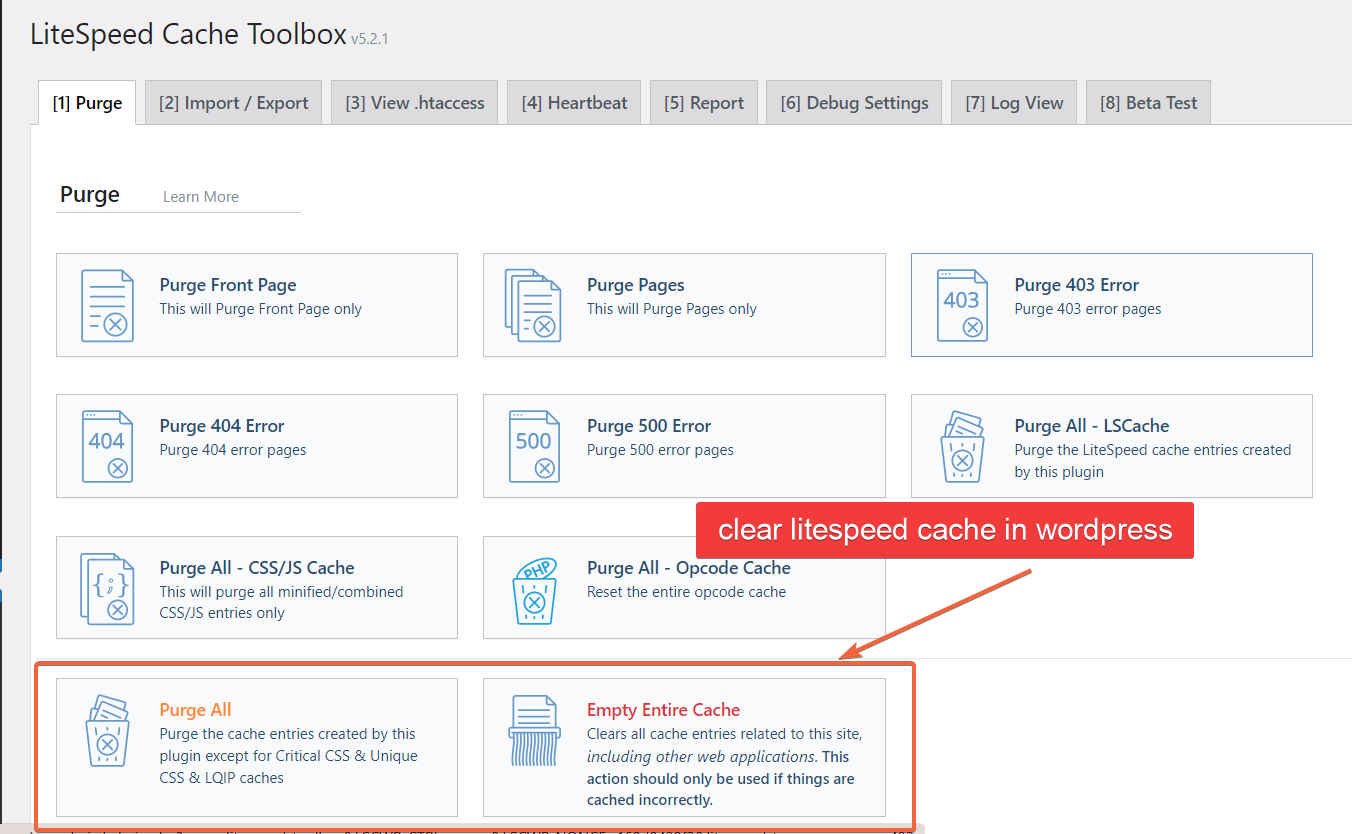Open the Import / Export tab
Screen dimensions: 1352x834
[233, 103]
